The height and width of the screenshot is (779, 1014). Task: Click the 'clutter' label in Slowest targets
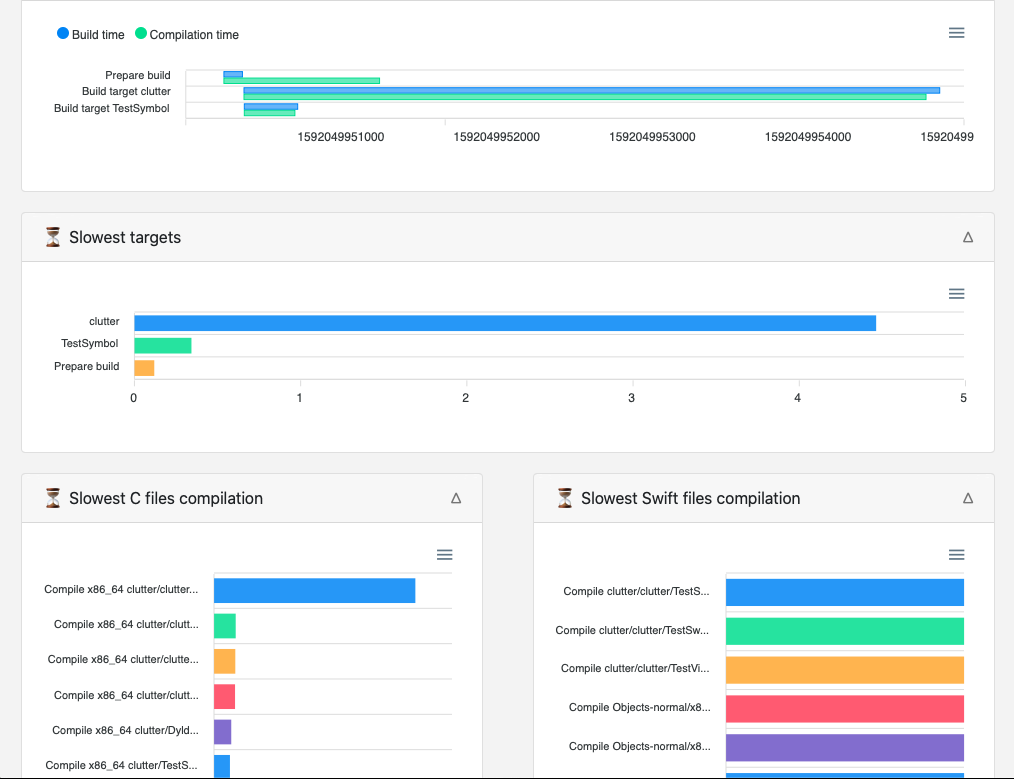click(x=104, y=321)
